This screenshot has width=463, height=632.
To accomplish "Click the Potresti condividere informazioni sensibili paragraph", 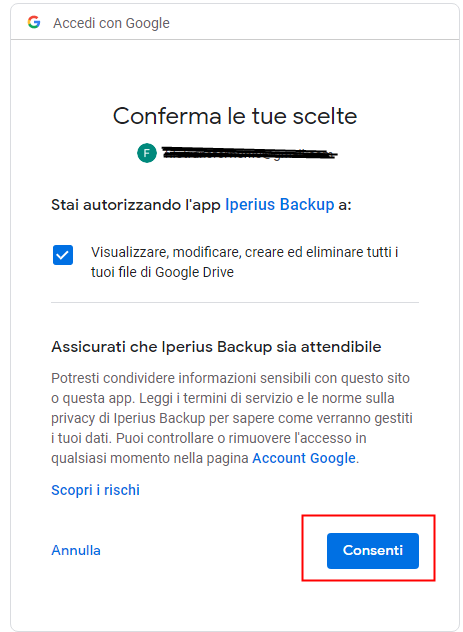I will point(232,418).
